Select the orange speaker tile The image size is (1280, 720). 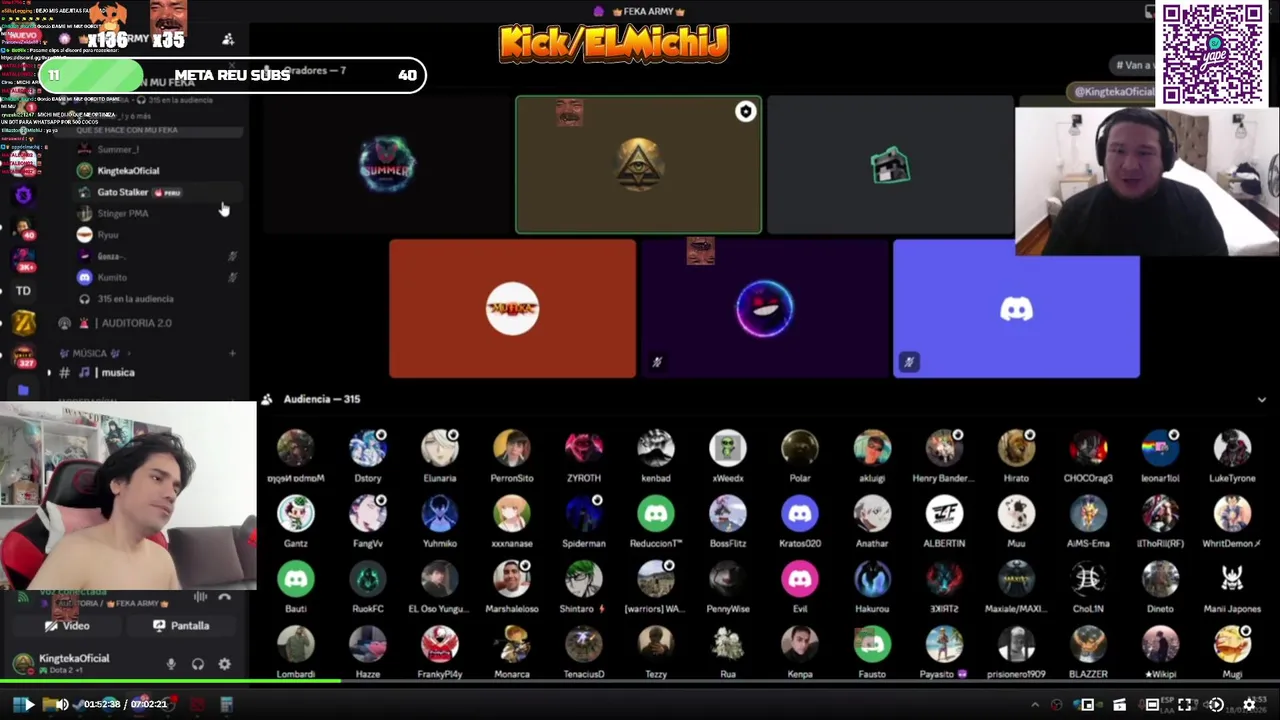512,308
